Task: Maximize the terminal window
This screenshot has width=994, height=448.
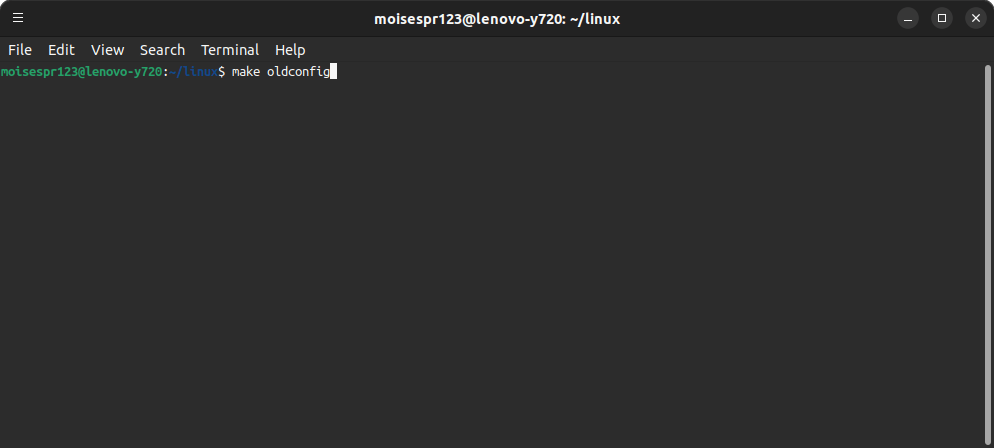Action: point(942,18)
